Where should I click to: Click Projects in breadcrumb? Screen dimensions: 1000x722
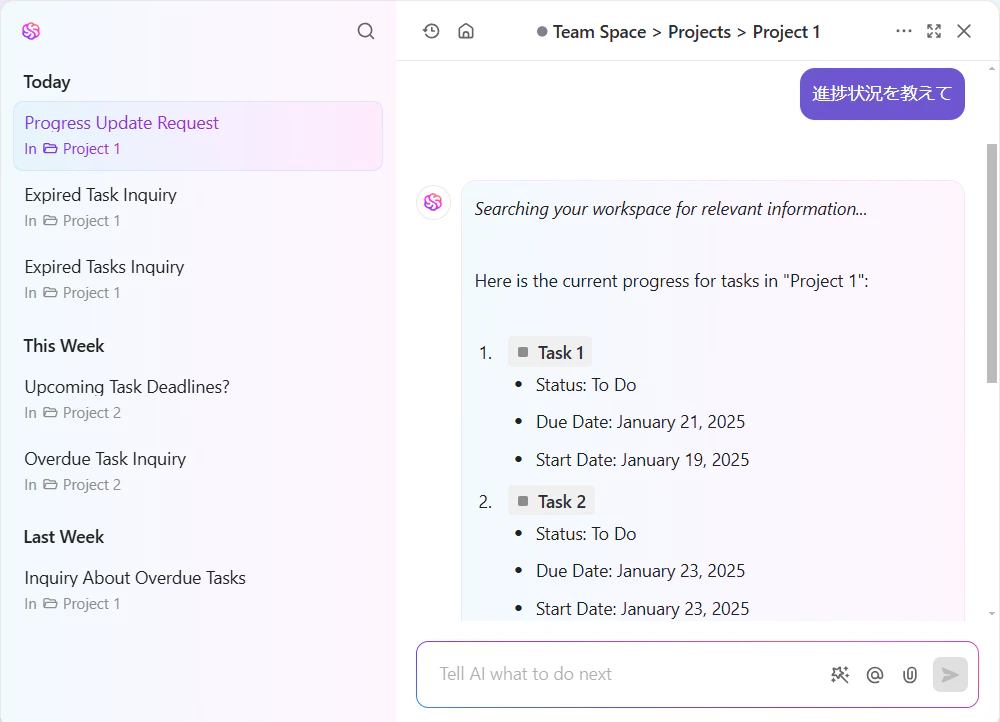coord(699,32)
